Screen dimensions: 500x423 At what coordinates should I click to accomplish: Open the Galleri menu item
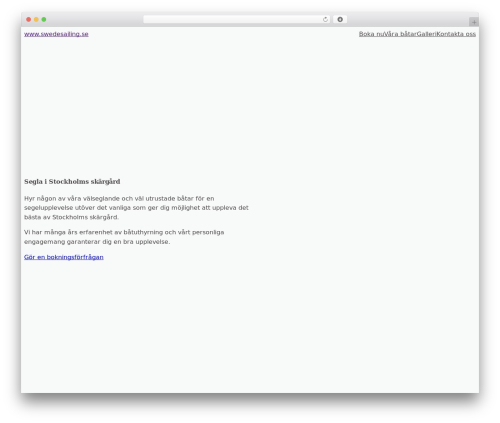[426, 34]
